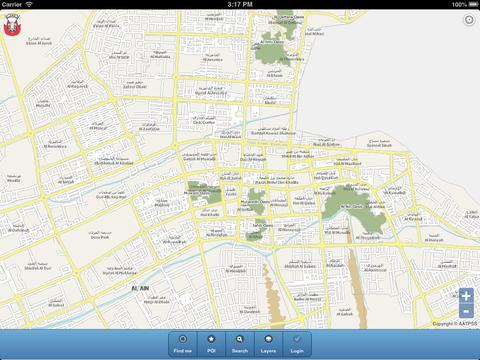Open the Layers panel button
The width and height of the screenshot is (480, 360).
(x=268, y=344)
